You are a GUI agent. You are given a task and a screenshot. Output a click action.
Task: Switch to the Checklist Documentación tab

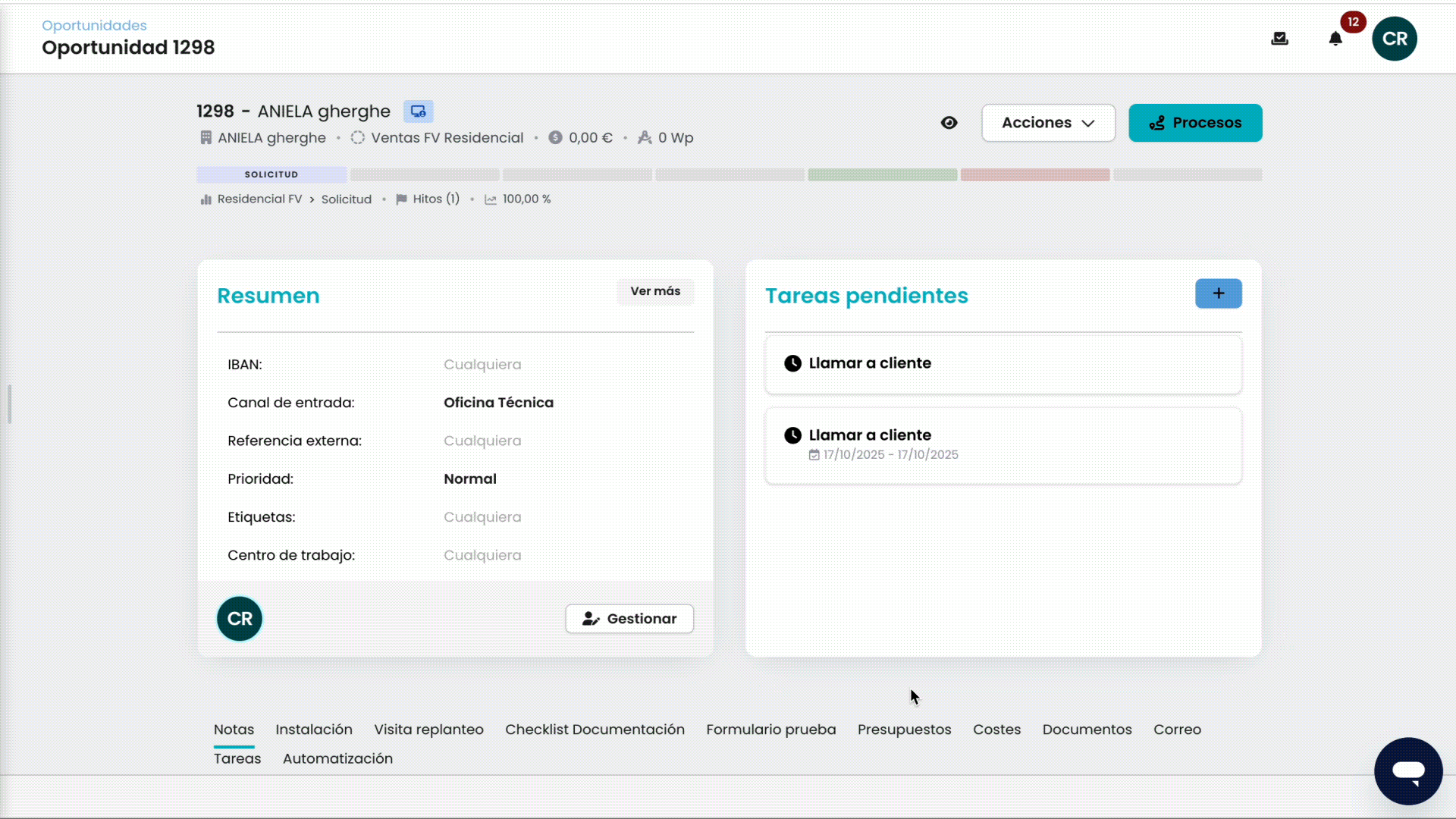595,730
